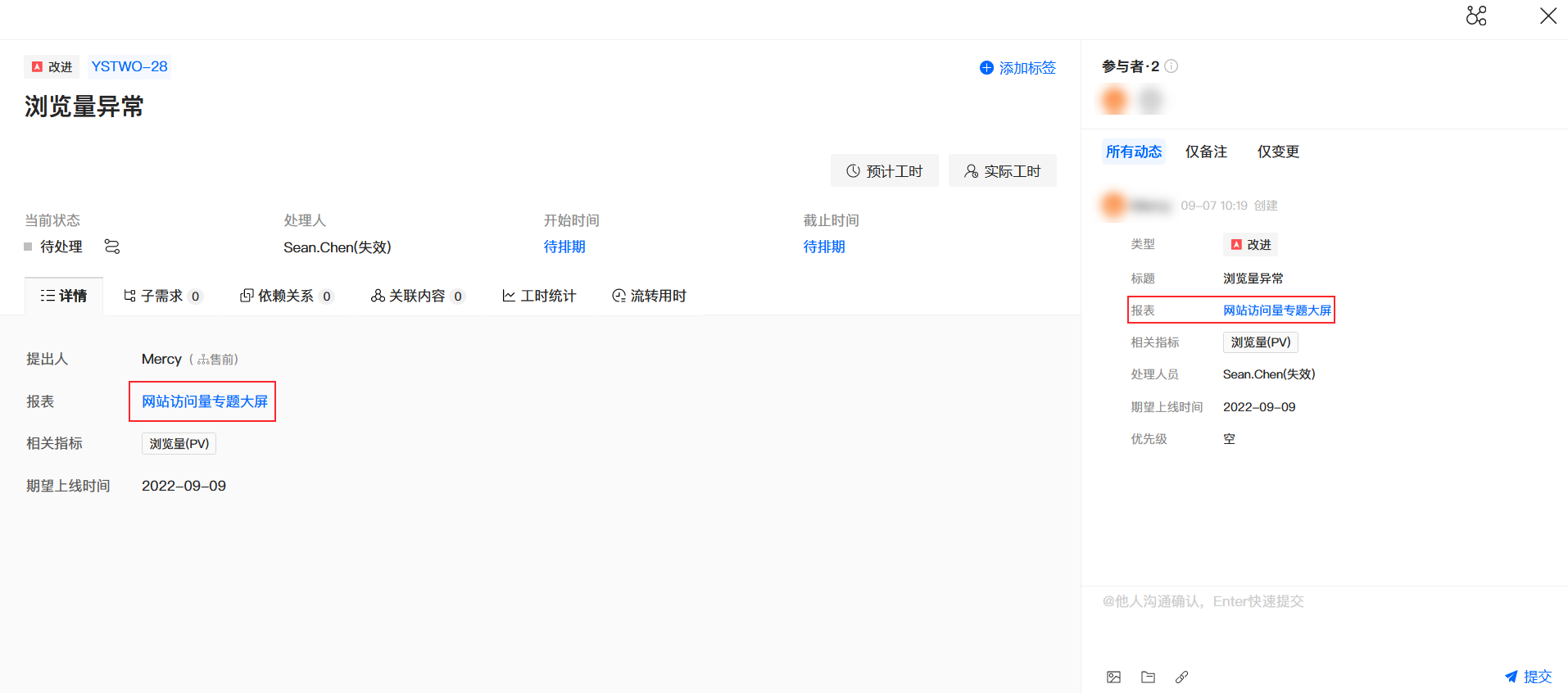Show 仅变更 activity filter
The height and width of the screenshot is (693, 1568).
point(1278,152)
